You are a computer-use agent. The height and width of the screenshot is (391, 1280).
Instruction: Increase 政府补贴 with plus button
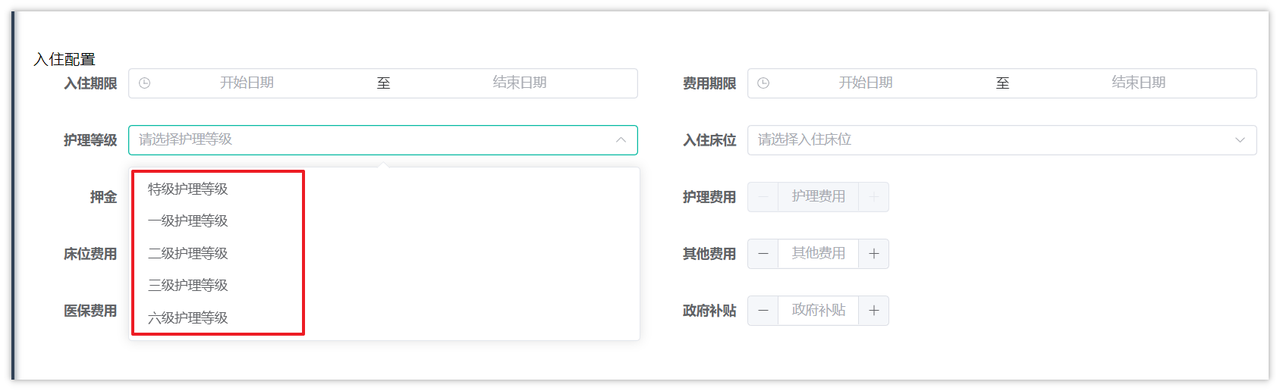(873, 311)
